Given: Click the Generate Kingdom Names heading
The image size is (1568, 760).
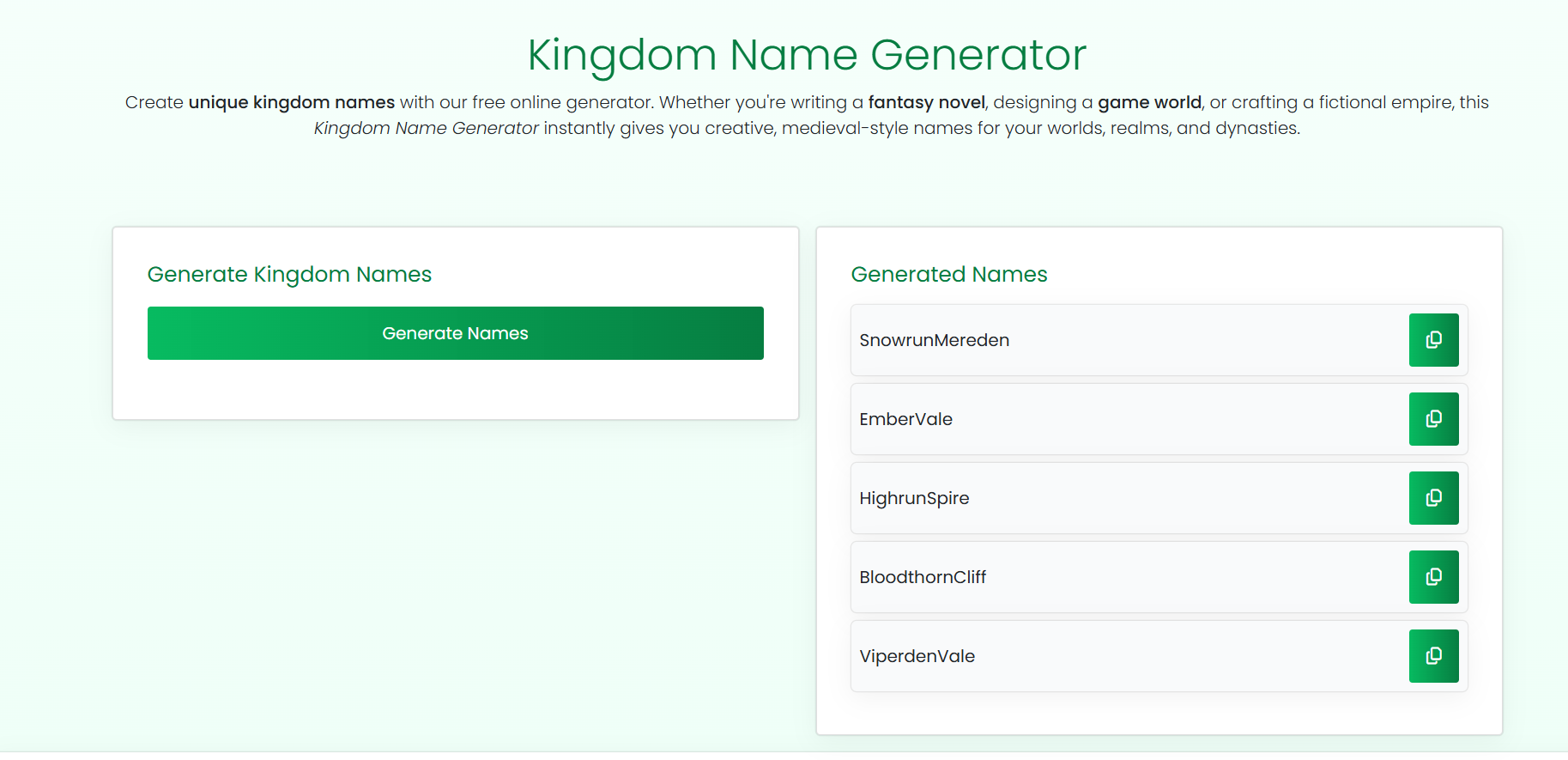Looking at the screenshot, I should [289, 274].
